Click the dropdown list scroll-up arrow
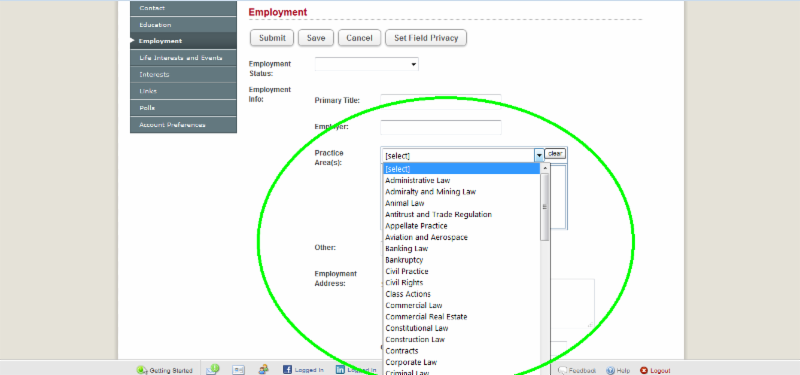Image resolution: width=800 pixels, height=375 pixels. pyautogui.click(x=545, y=168)
